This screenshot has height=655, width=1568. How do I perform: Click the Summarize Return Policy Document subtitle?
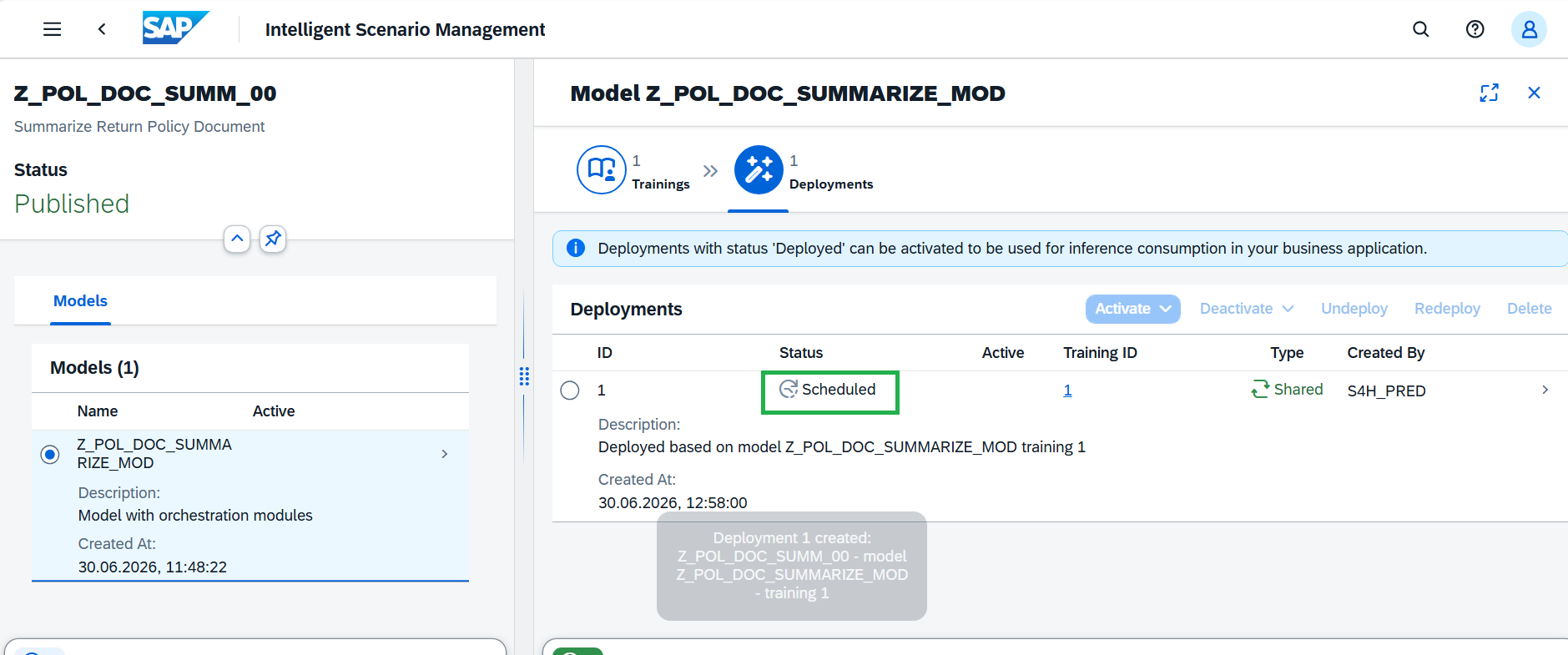[x=139, y=127]
